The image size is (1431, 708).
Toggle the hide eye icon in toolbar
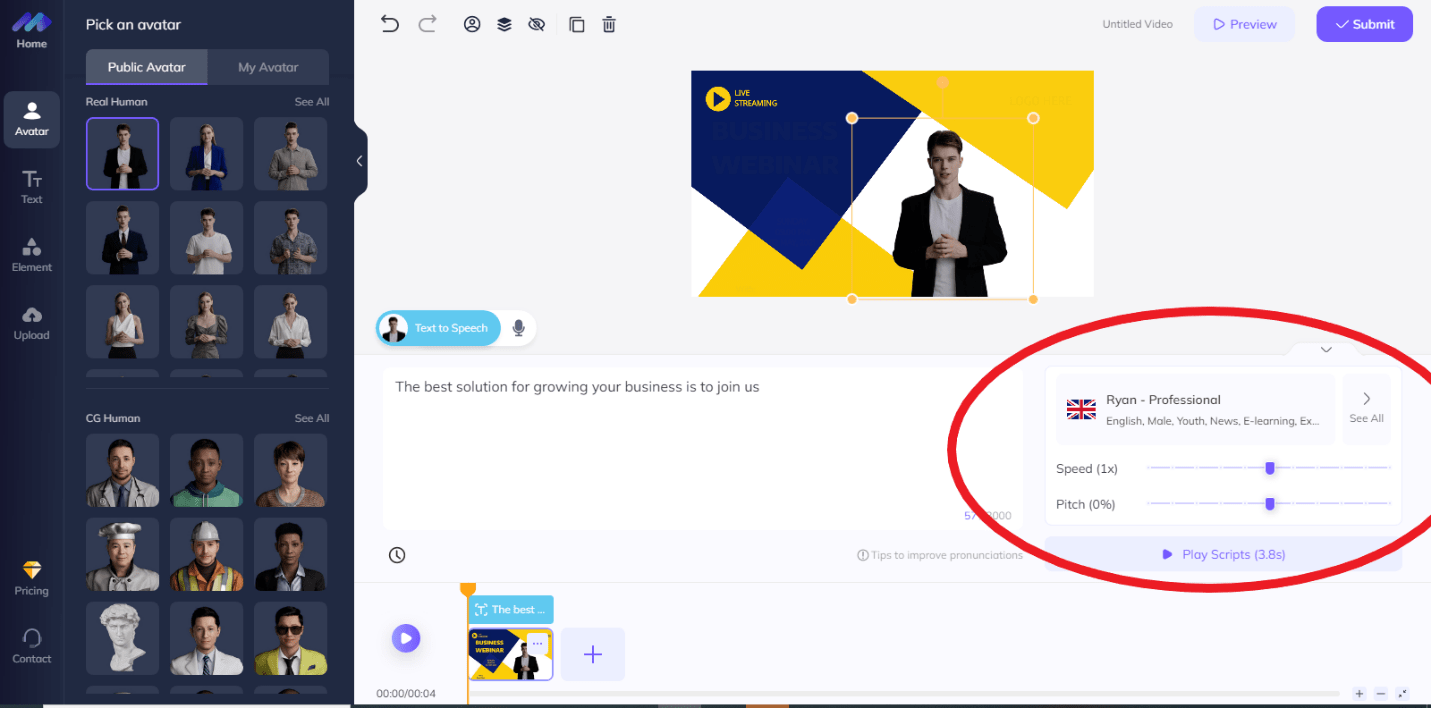coord(536,24)
